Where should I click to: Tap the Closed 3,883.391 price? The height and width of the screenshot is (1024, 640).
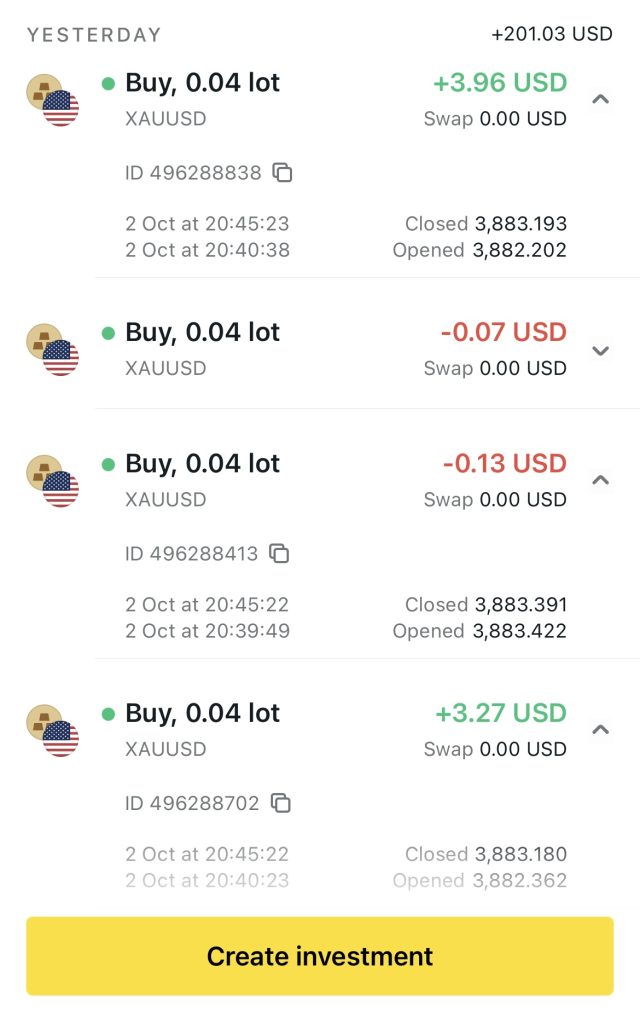(486, 604)
